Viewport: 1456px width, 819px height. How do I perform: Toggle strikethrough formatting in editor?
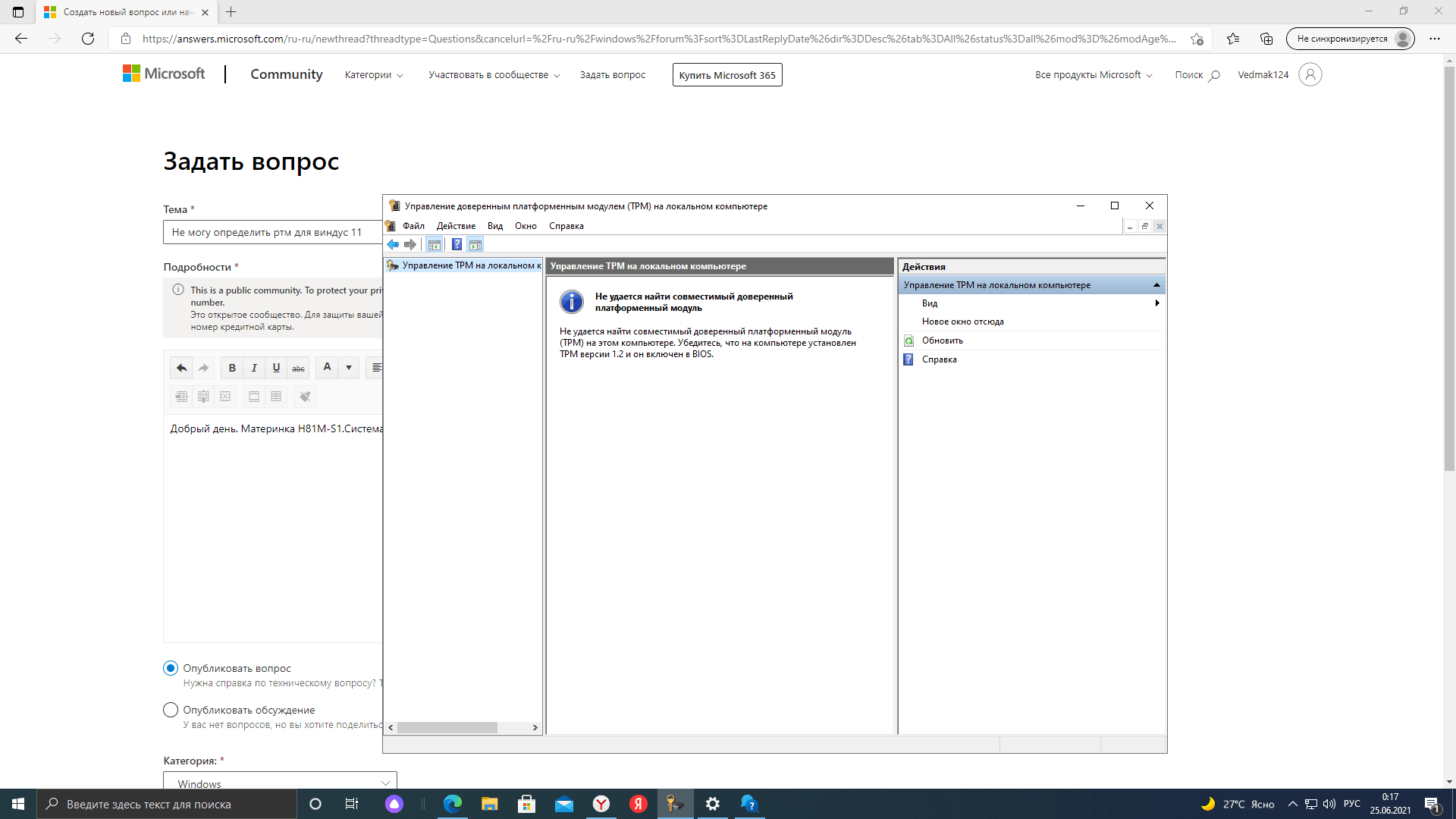tap(299, 368)
